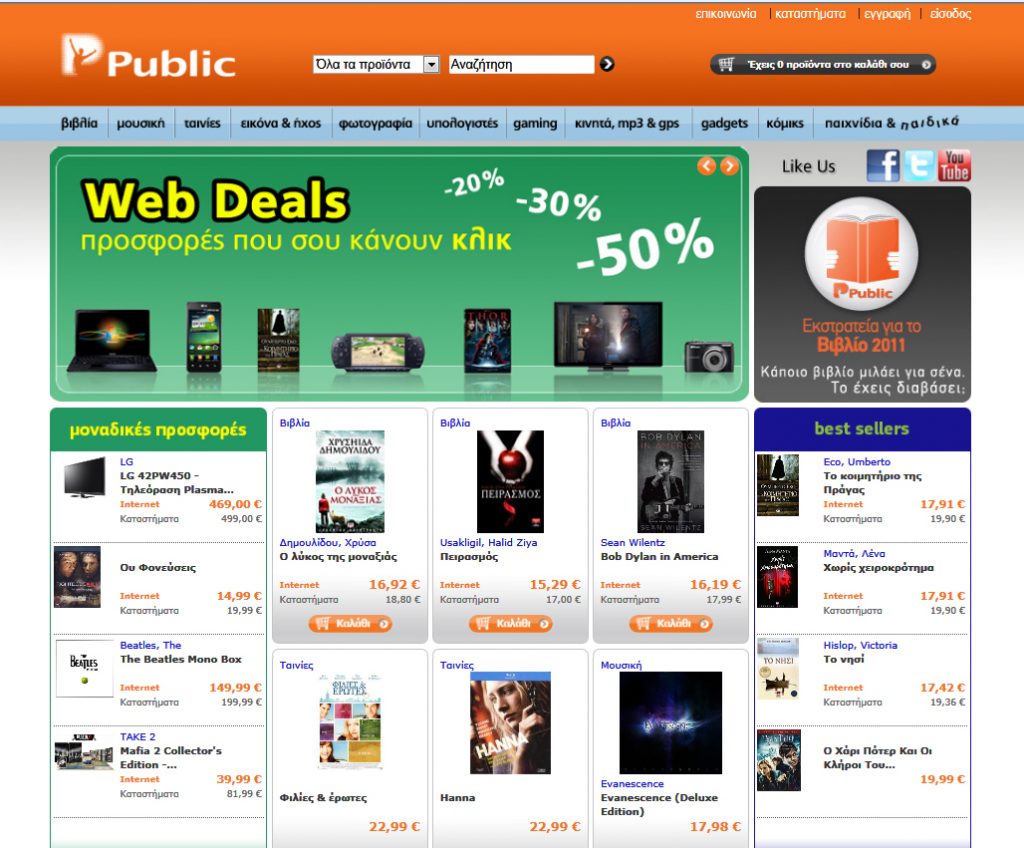The height and width of the screenshot is (848, 1024).
Task: Expand the cart summary arrow
Action: tap(926, 65)
